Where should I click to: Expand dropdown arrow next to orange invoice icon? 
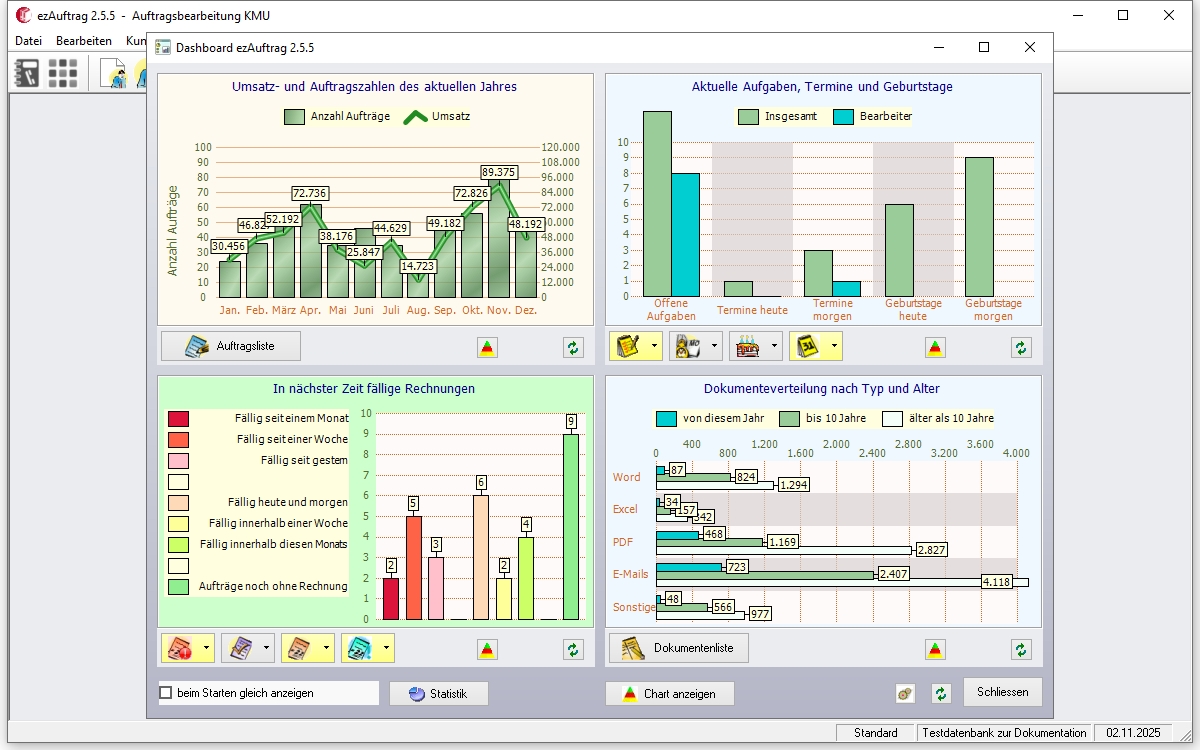tap(325, 649)
